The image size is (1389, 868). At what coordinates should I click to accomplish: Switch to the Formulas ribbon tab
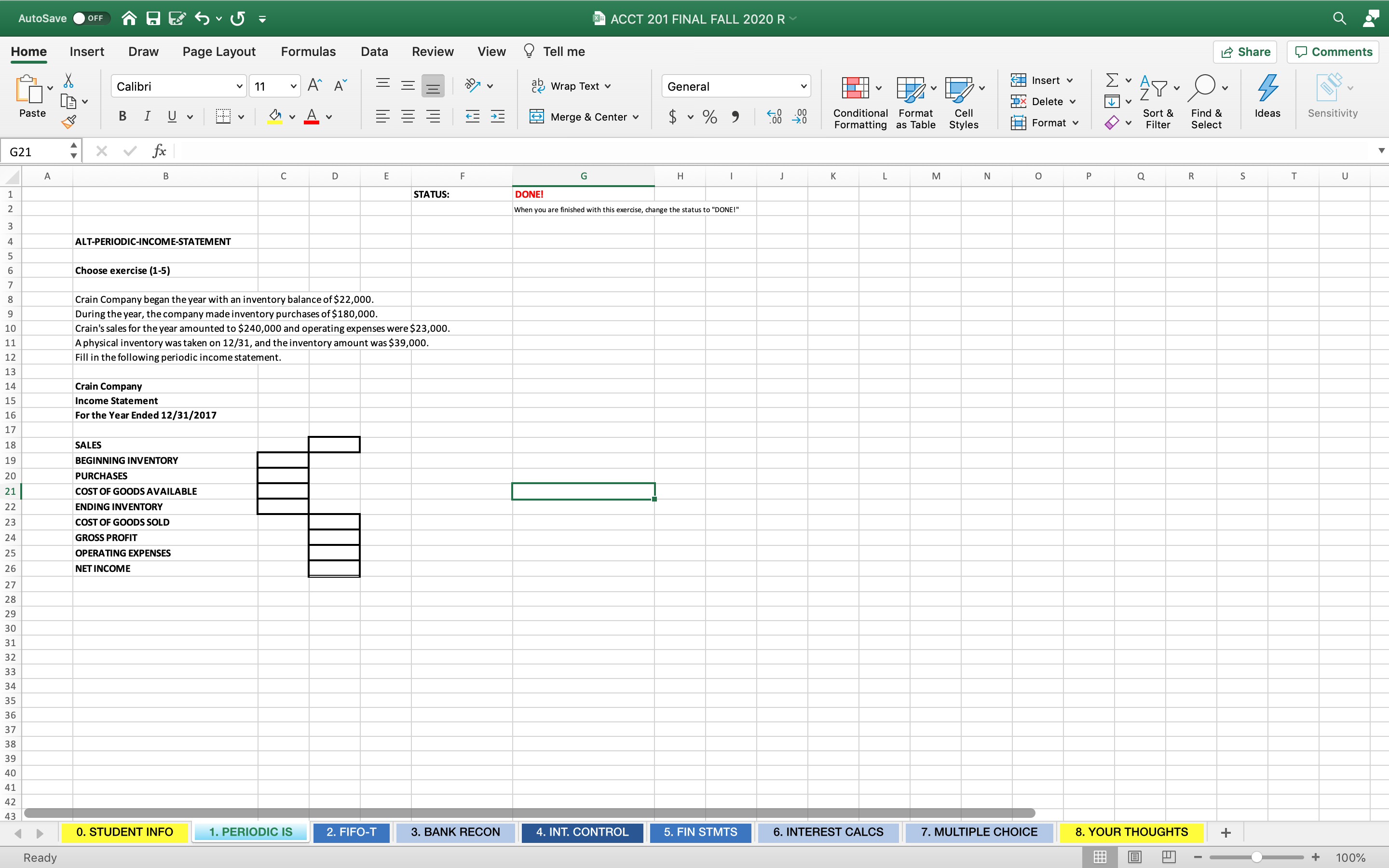pyautogui.click(x=308, y=51)
